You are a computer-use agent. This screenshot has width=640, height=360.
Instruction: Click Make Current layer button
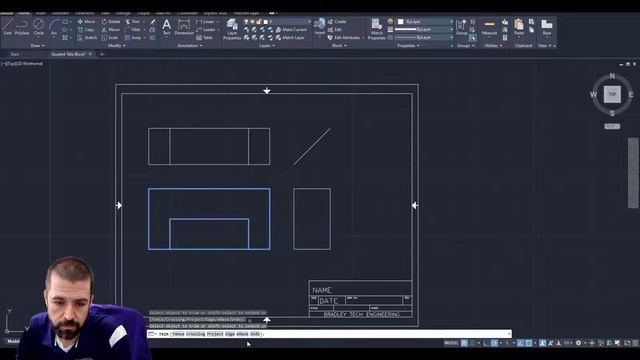pos(291,29)
